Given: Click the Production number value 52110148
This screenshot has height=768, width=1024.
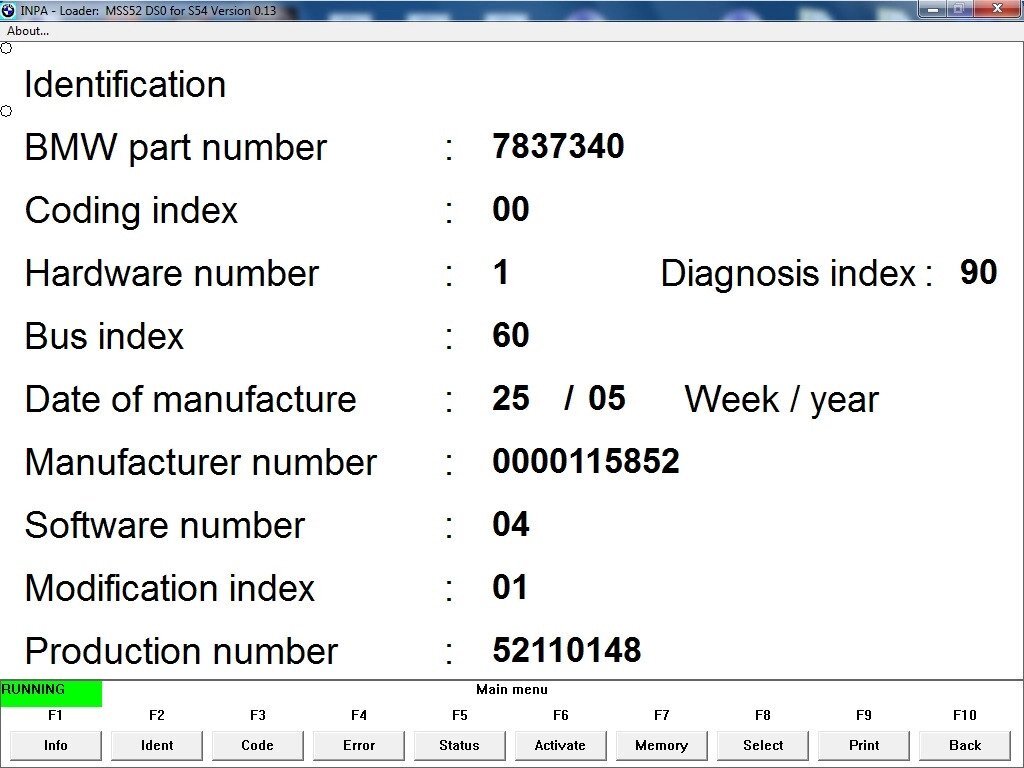Looking at the screenshot, I should coord(566,651).
